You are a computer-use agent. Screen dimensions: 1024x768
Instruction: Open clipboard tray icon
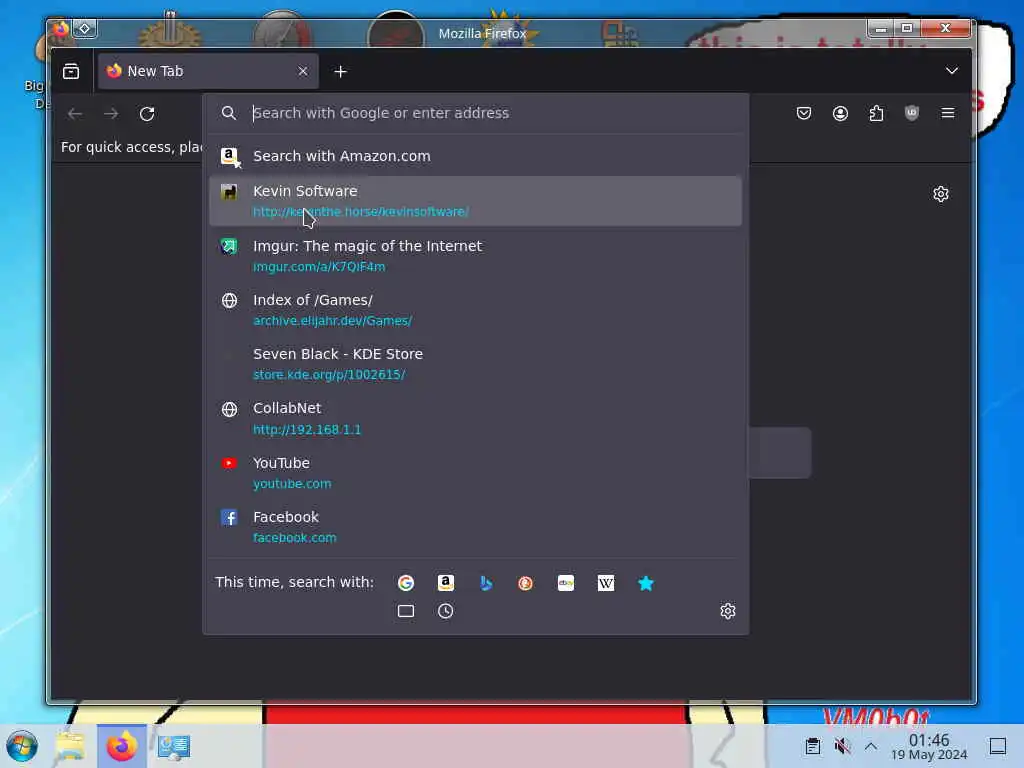click(812, 746)
